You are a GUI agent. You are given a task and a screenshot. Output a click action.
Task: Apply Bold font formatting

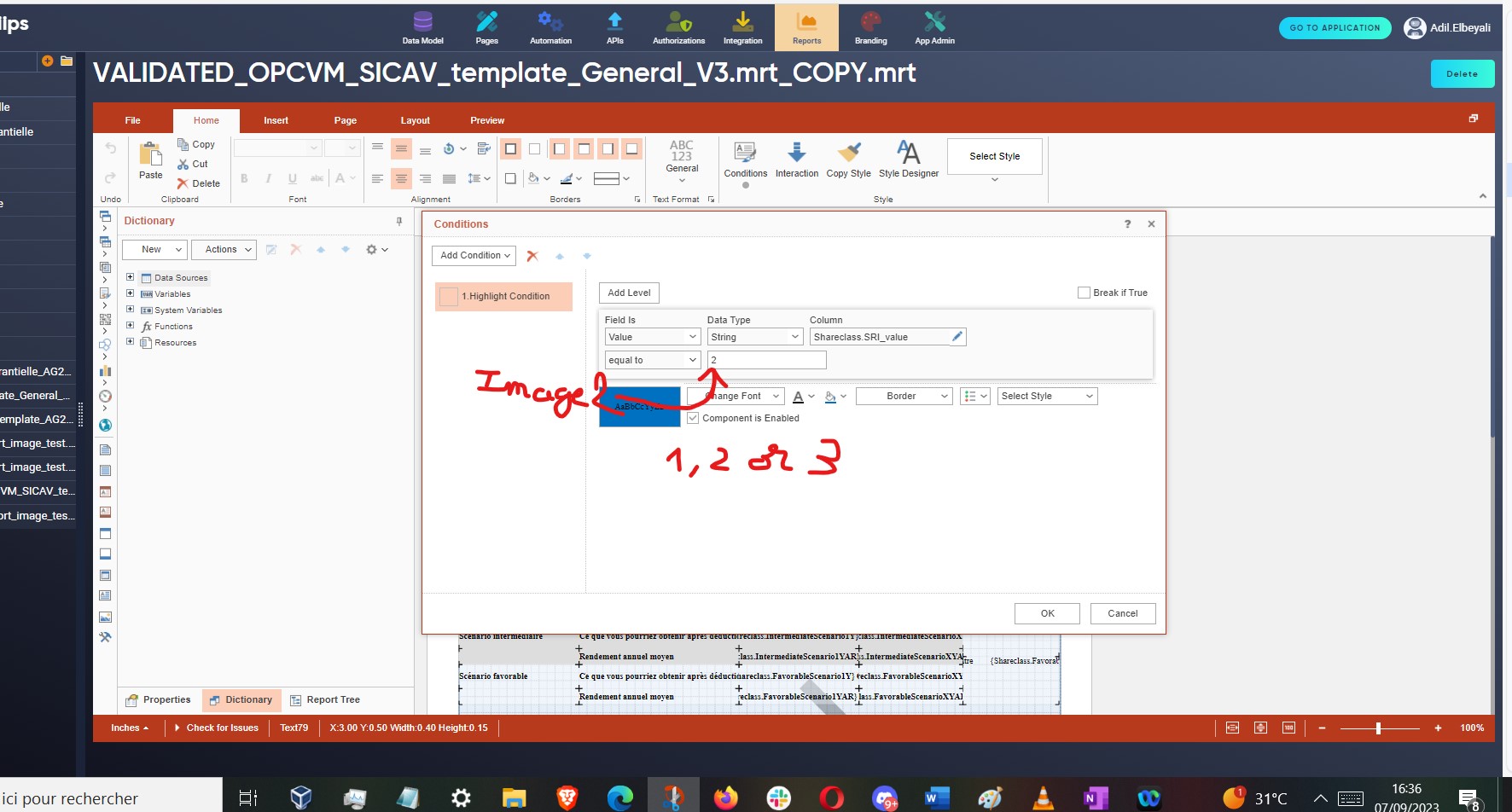(x=244, y=178)
